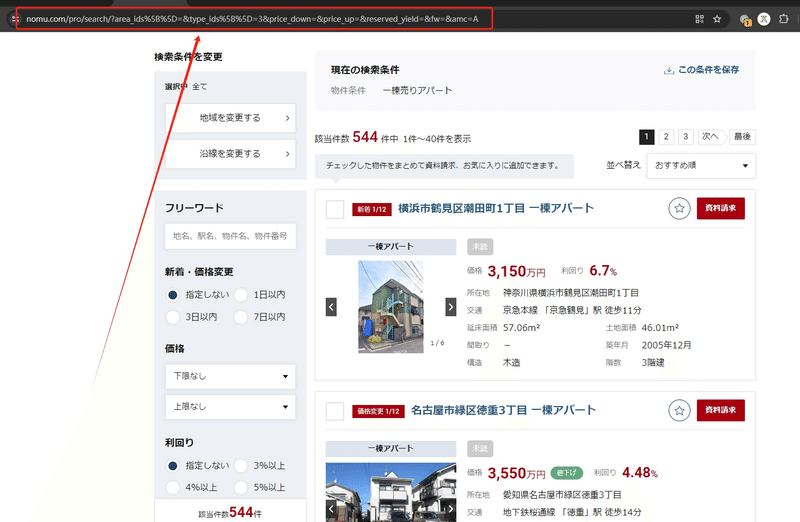Click 資料請求 button for the 横浜市鶴見区 listing
The width and height of the screenshot is (800, 522).
[x=720, y=208]
